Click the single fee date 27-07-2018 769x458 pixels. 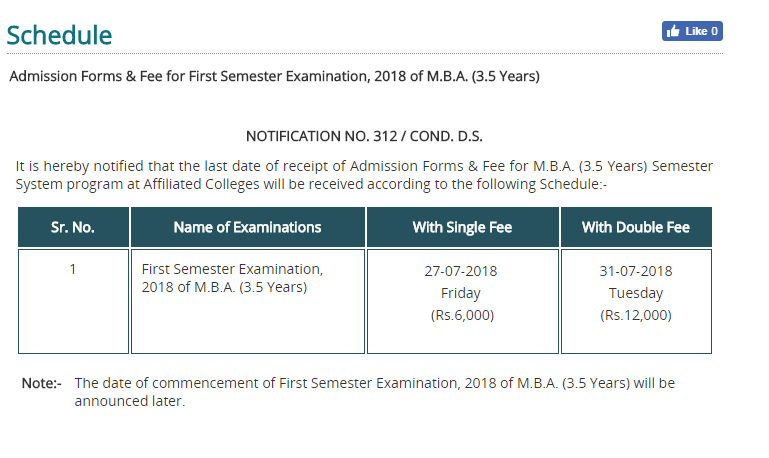tap(461, 271)
